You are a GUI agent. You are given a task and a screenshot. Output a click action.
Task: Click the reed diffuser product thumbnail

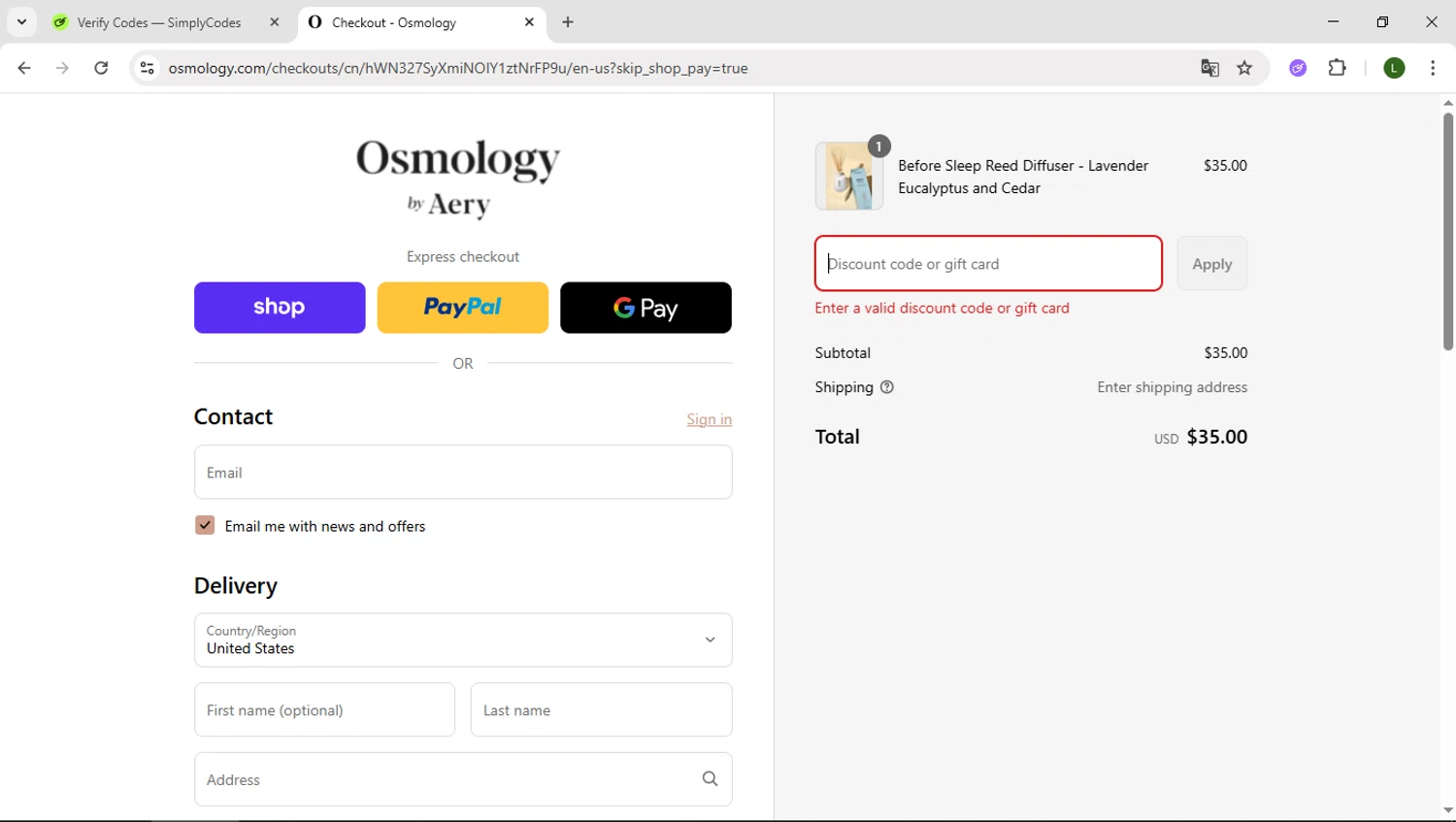pyautogui.click(x=849, y=177)
